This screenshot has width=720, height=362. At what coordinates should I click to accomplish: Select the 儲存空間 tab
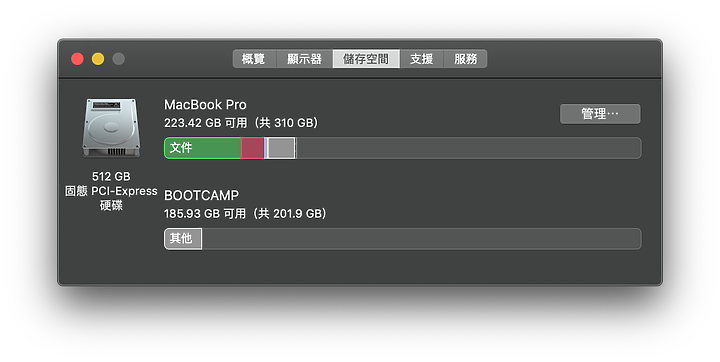click(x=366, y=59)
